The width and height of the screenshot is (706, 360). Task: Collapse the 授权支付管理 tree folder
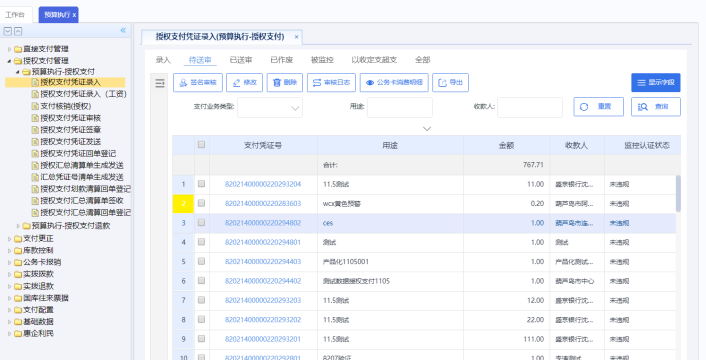(x=9, y=61)
